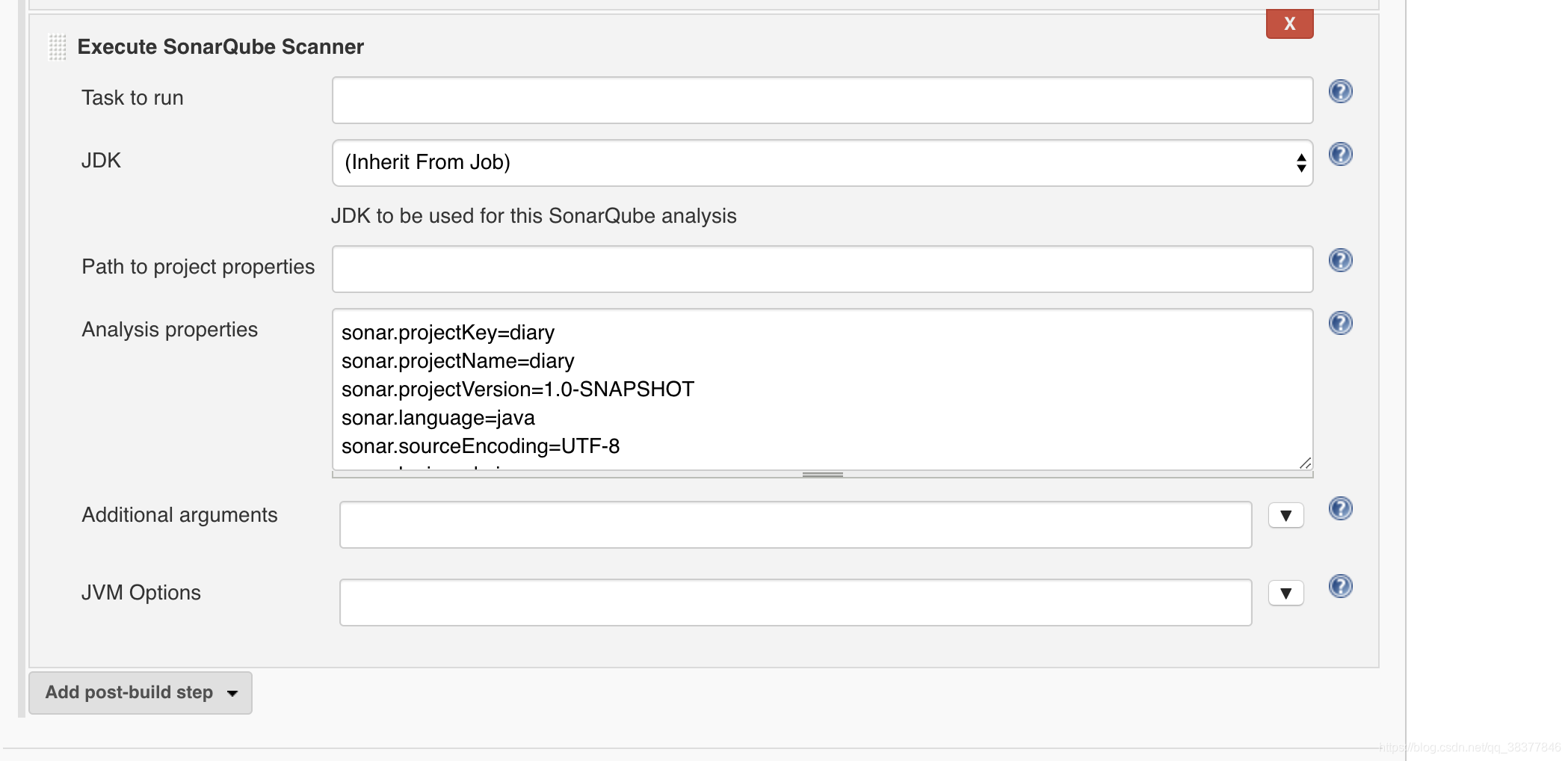
Task: Click the Additional arguments label
Action: pyautogui.click(x=179, y=515)
